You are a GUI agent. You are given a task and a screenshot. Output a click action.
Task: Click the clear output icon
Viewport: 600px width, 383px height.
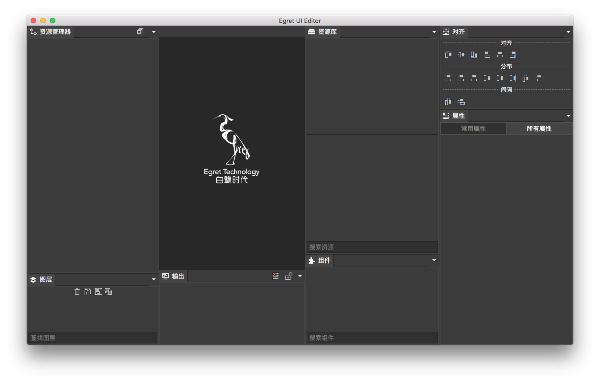click(276, 276)
